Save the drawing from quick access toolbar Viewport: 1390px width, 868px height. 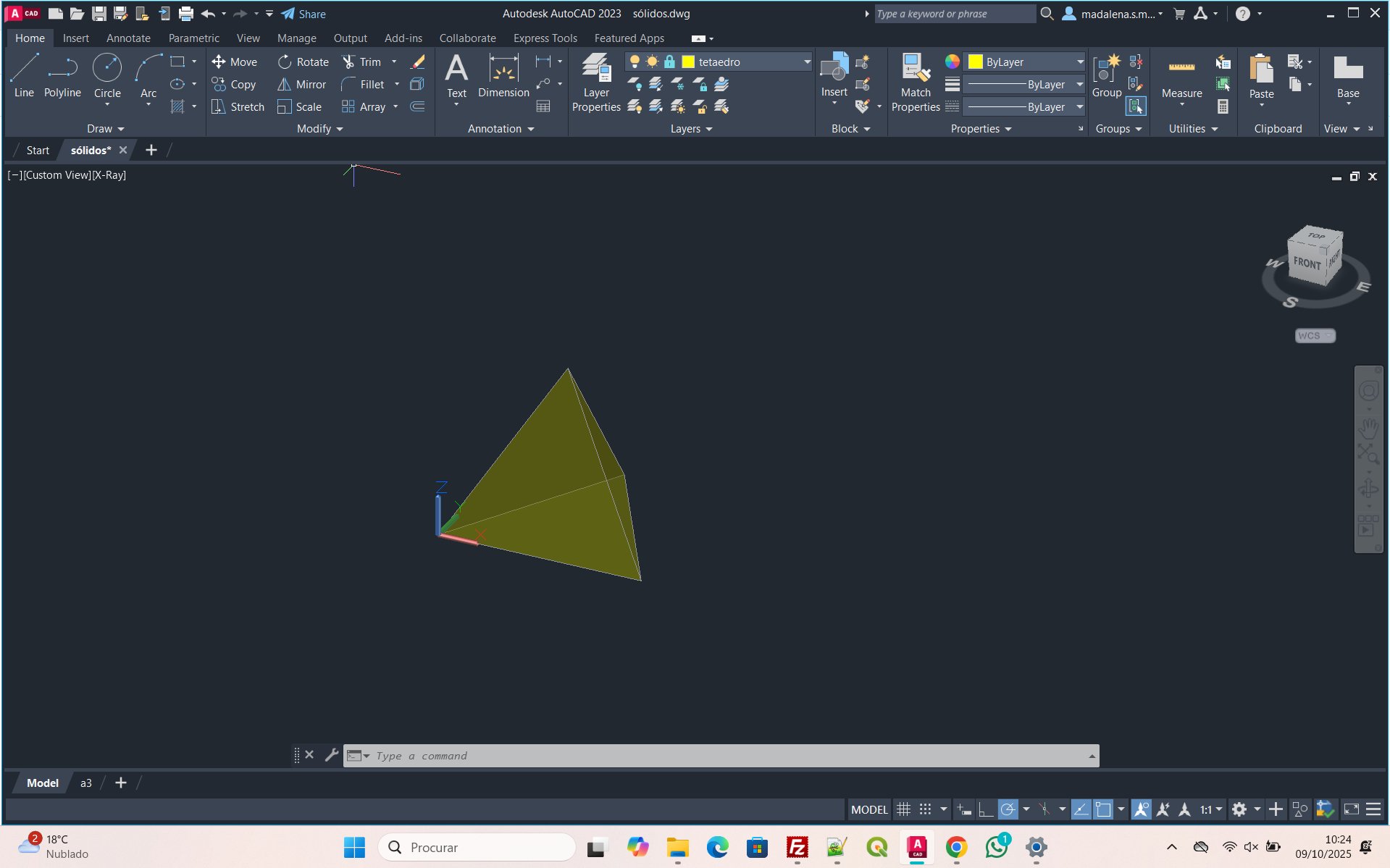pos(99,14)
